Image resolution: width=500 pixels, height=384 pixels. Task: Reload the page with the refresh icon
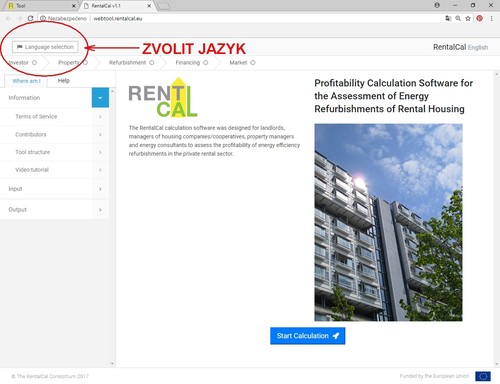tap(30, 18)
